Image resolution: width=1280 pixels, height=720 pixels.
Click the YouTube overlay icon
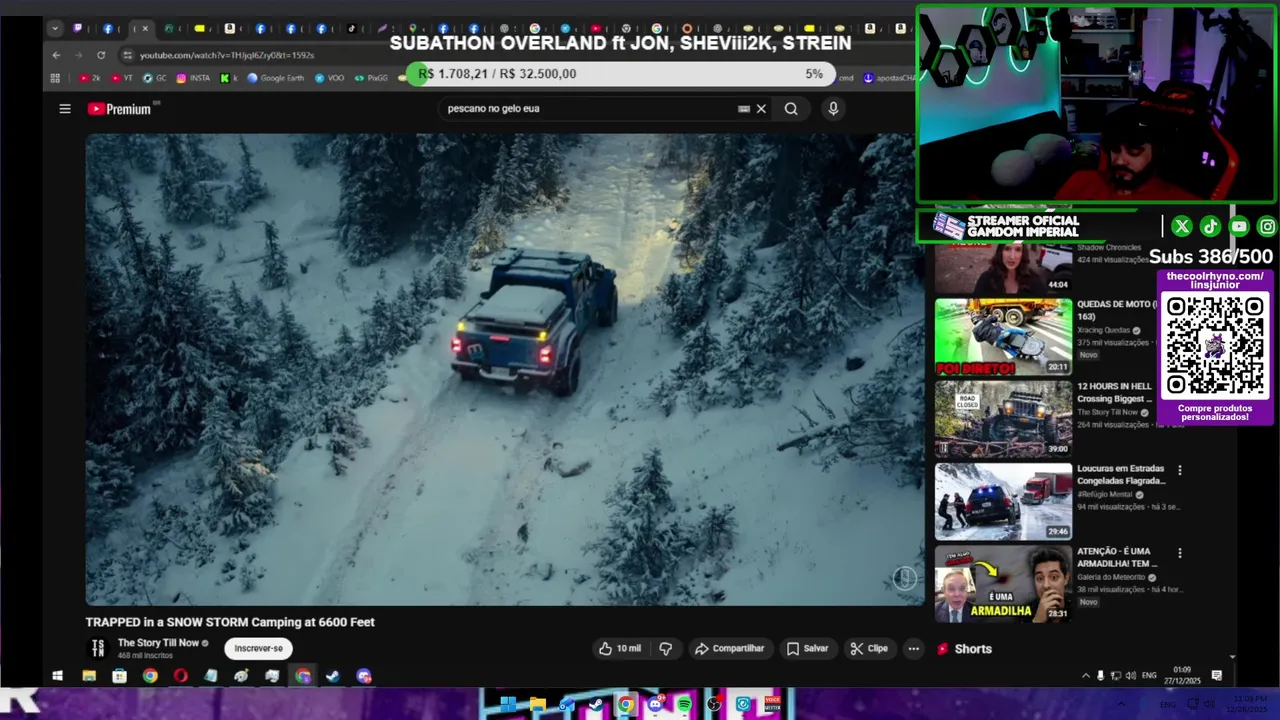(1239, 227)
